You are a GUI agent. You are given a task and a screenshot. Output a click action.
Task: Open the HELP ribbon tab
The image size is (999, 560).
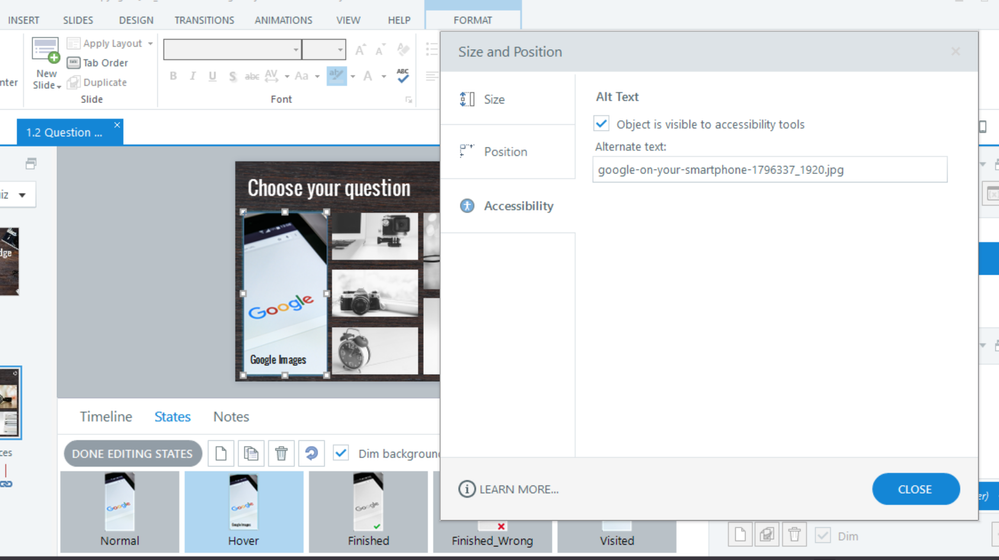399,20
